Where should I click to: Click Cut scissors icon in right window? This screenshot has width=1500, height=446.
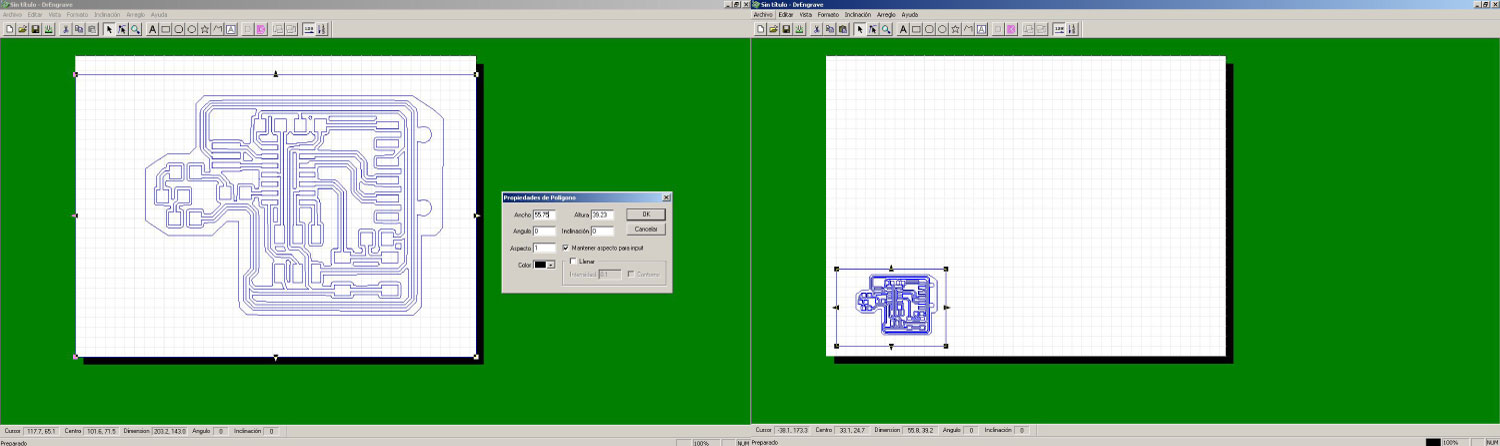tap(816, 29)
